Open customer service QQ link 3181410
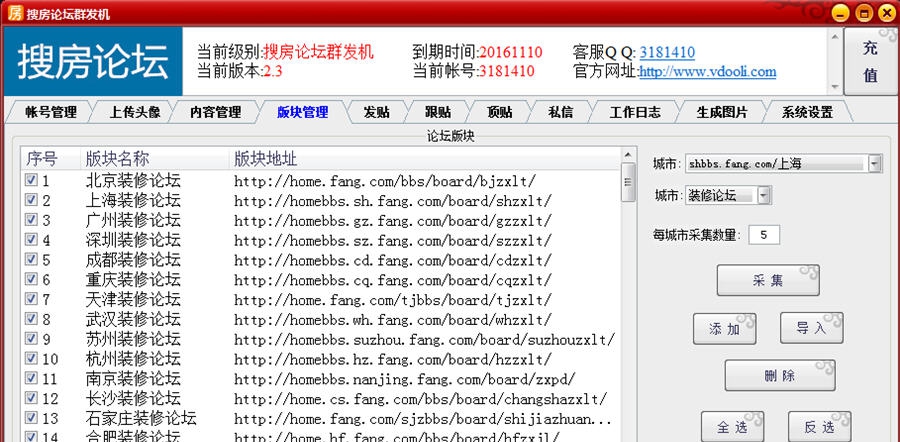 point(667,53)
